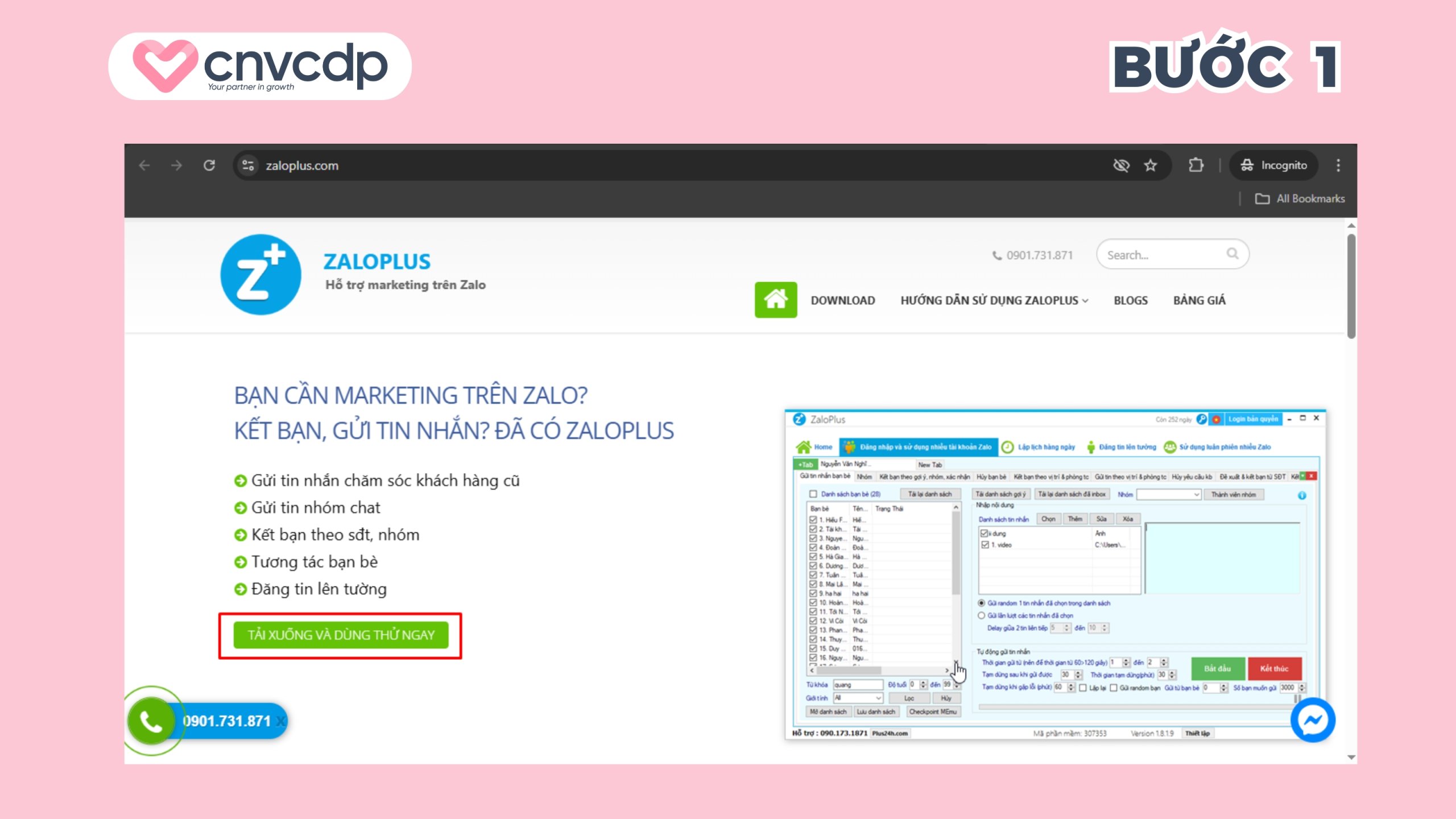Viewport: 1456px width, 819px height.
Task: Click the green +Tab button
Action: pos(805,465)
